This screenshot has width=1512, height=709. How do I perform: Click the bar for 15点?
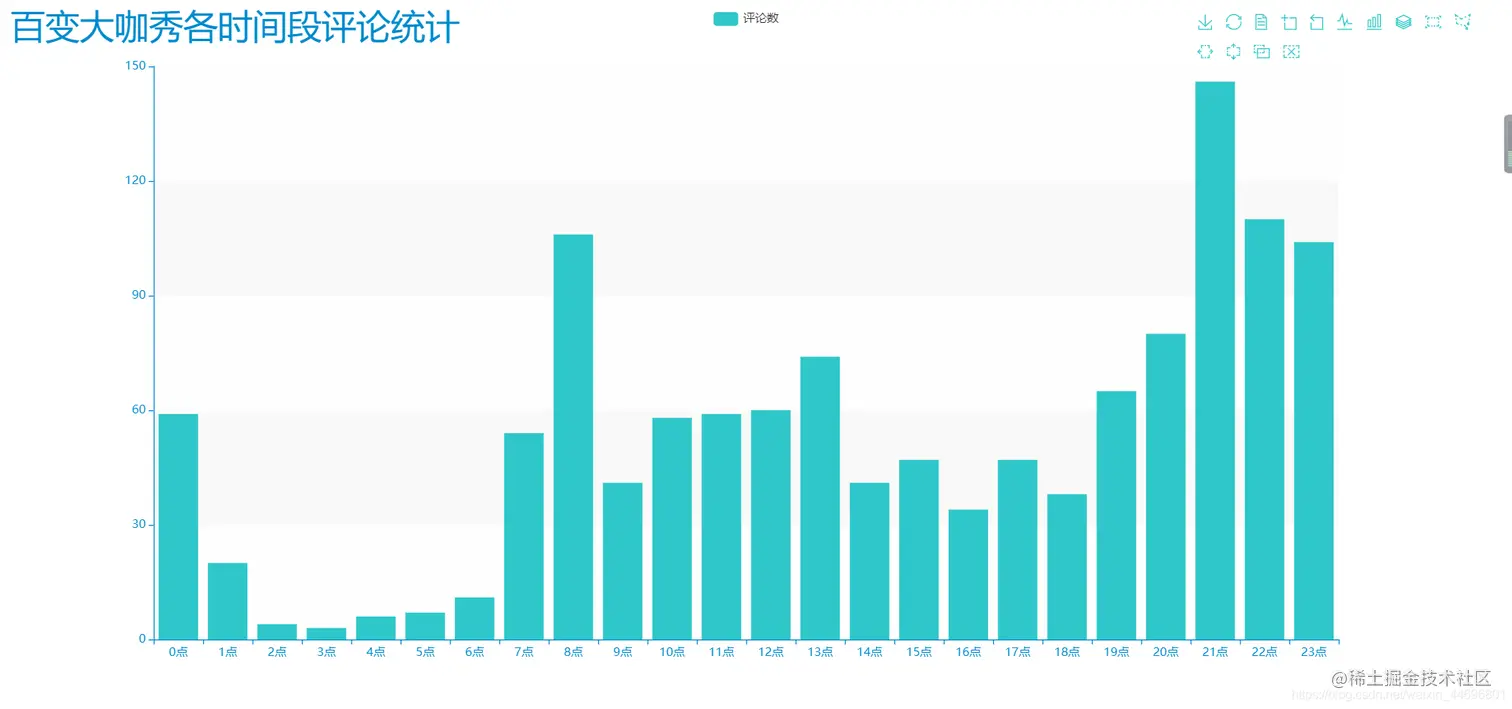click(919, 549)
